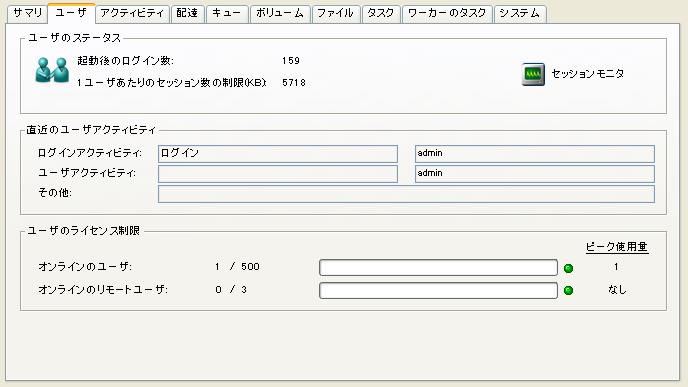Switch to the サマリ tab
The image size is (688, 387).
(27, 14)
